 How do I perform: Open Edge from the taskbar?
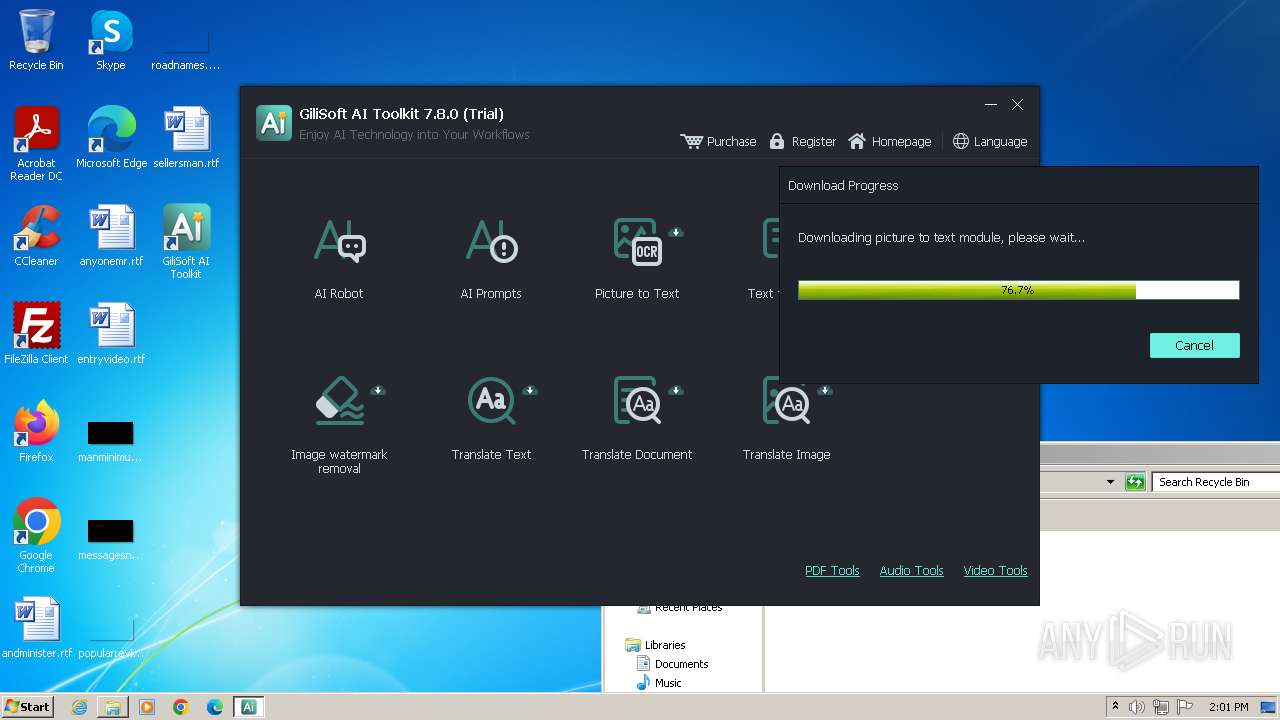click(x=215, y=707)
